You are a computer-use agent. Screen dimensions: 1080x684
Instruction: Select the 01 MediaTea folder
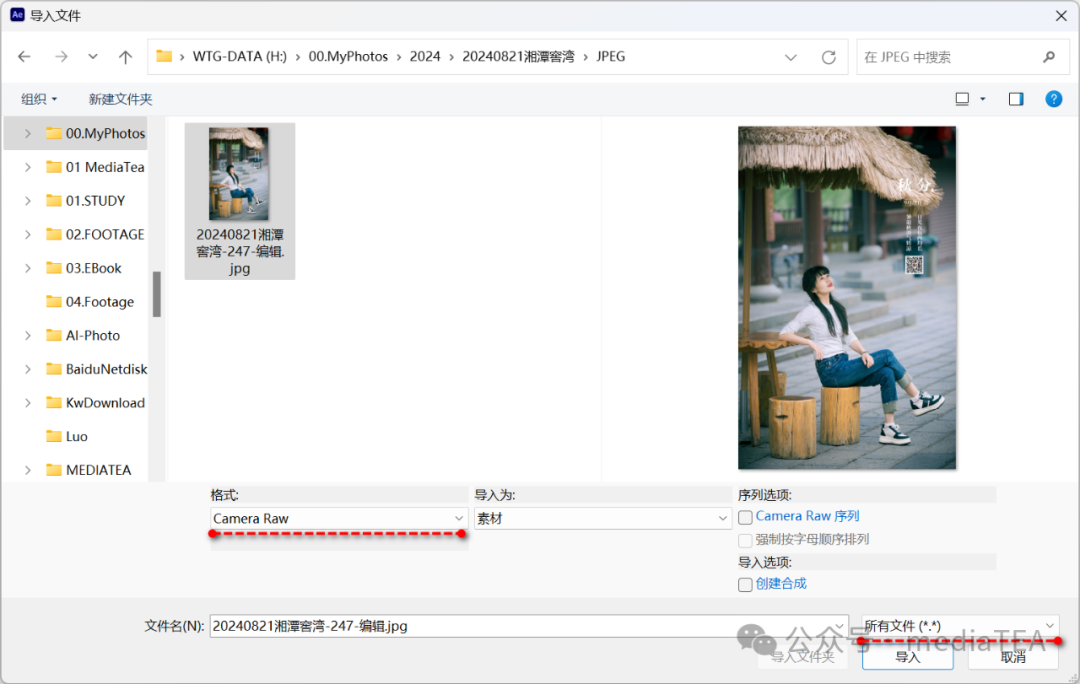point(96,167)
